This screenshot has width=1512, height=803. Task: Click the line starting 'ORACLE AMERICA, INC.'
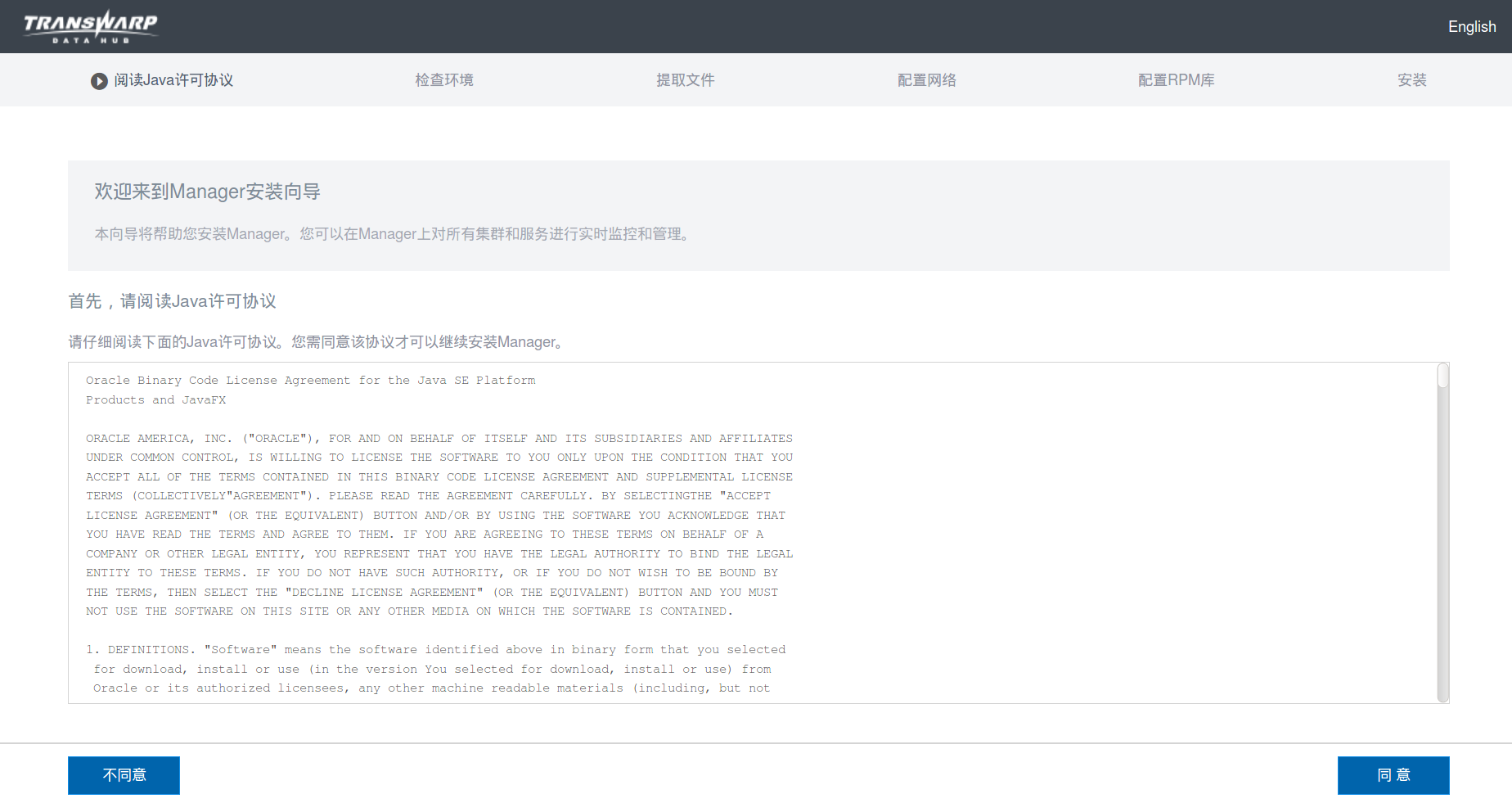tap(439, 439)
